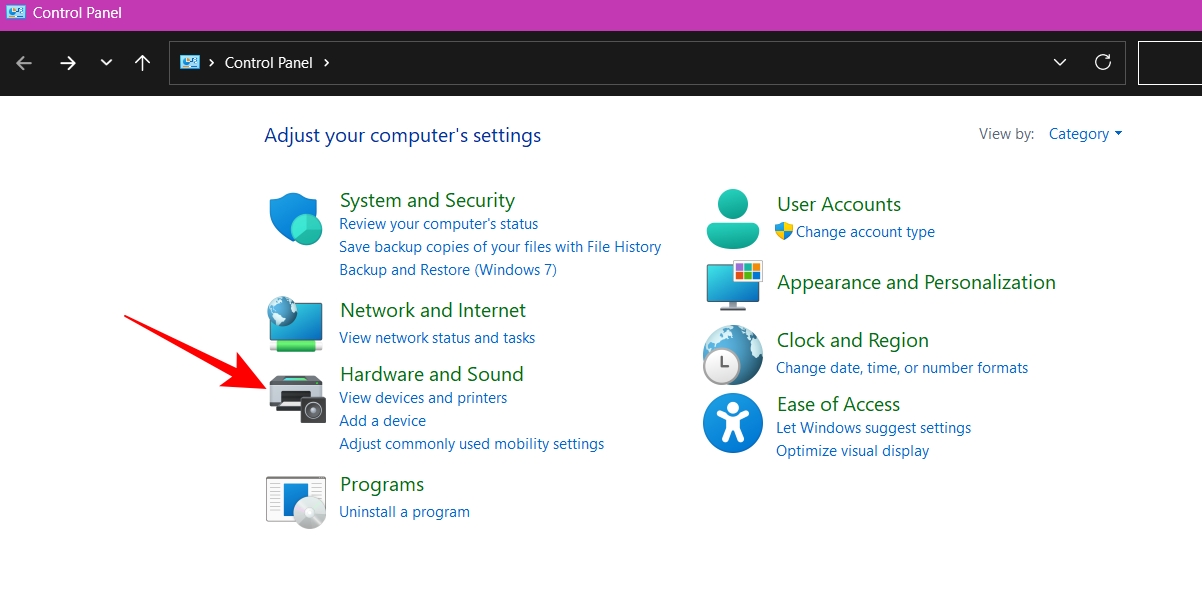
Task: Open Network and Internet heading
Action: tap(433, 310)
